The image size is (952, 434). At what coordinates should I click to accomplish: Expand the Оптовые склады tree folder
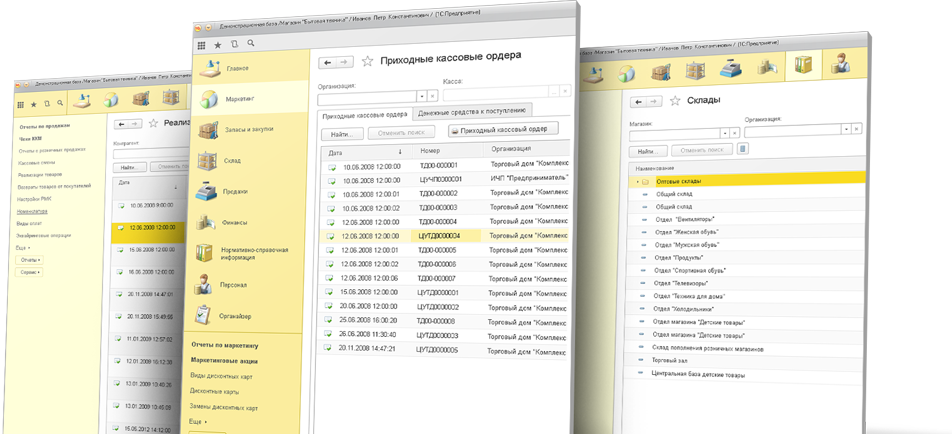pos(636,182)
